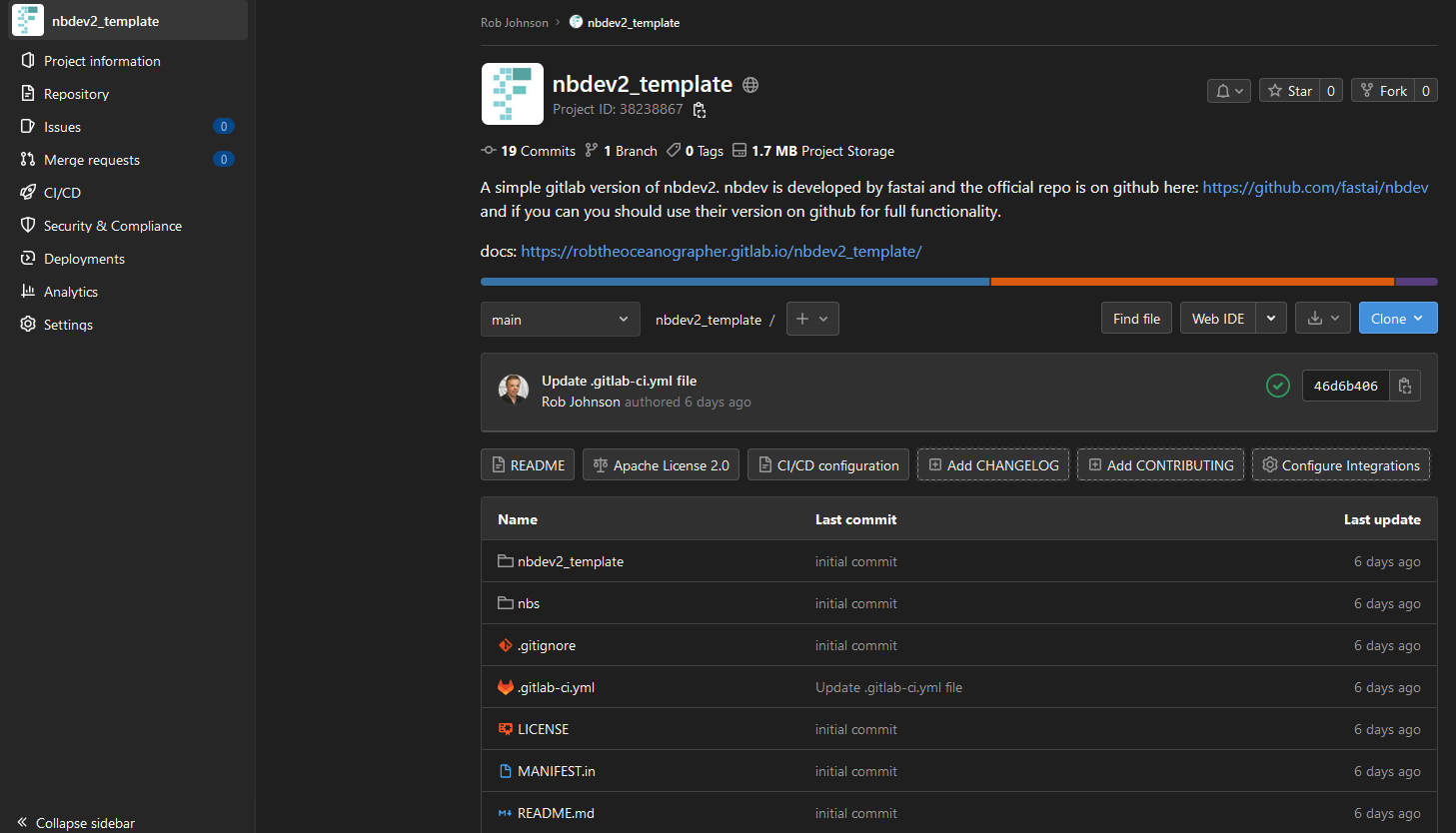Click the purple language bar segment
The width and height of the screenshot is (1456, 833).
click(x=1416, y=282)
